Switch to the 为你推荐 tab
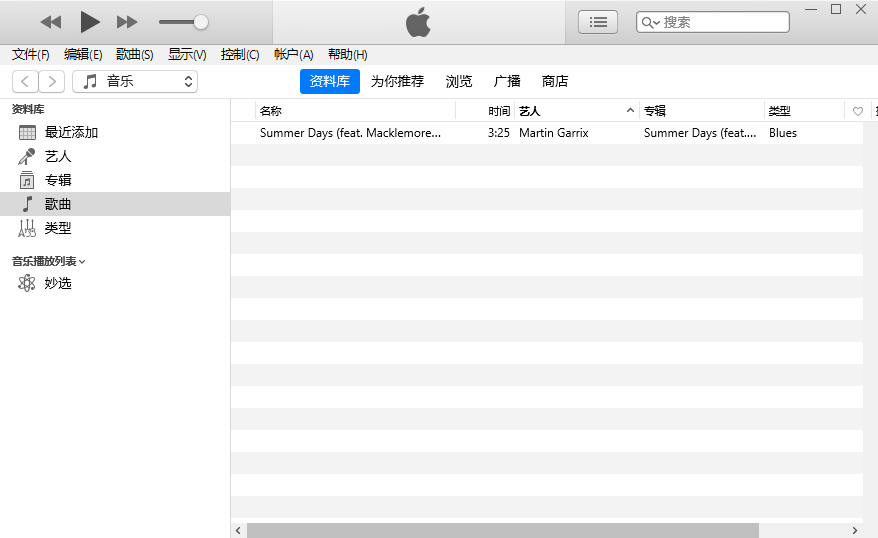The width and height of the screenshot is (878, 538). click(397, 81)
